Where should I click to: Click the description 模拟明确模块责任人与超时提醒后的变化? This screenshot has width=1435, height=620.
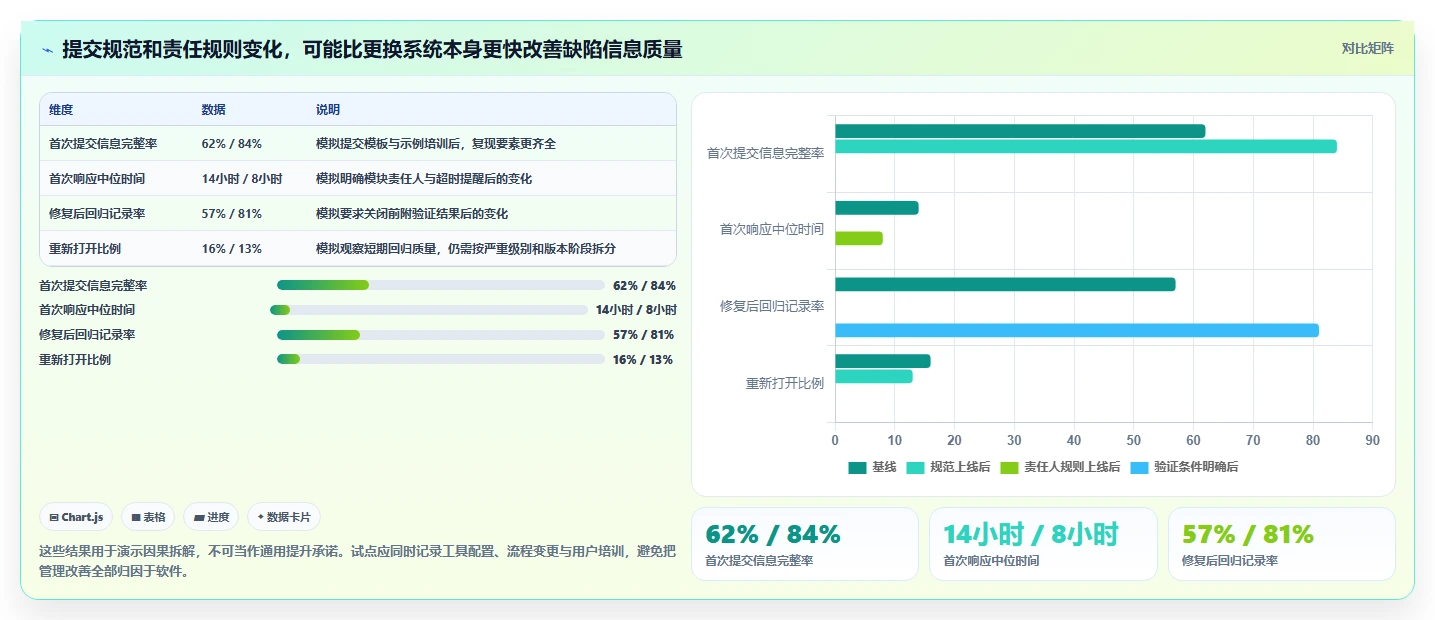click(424, 179)
